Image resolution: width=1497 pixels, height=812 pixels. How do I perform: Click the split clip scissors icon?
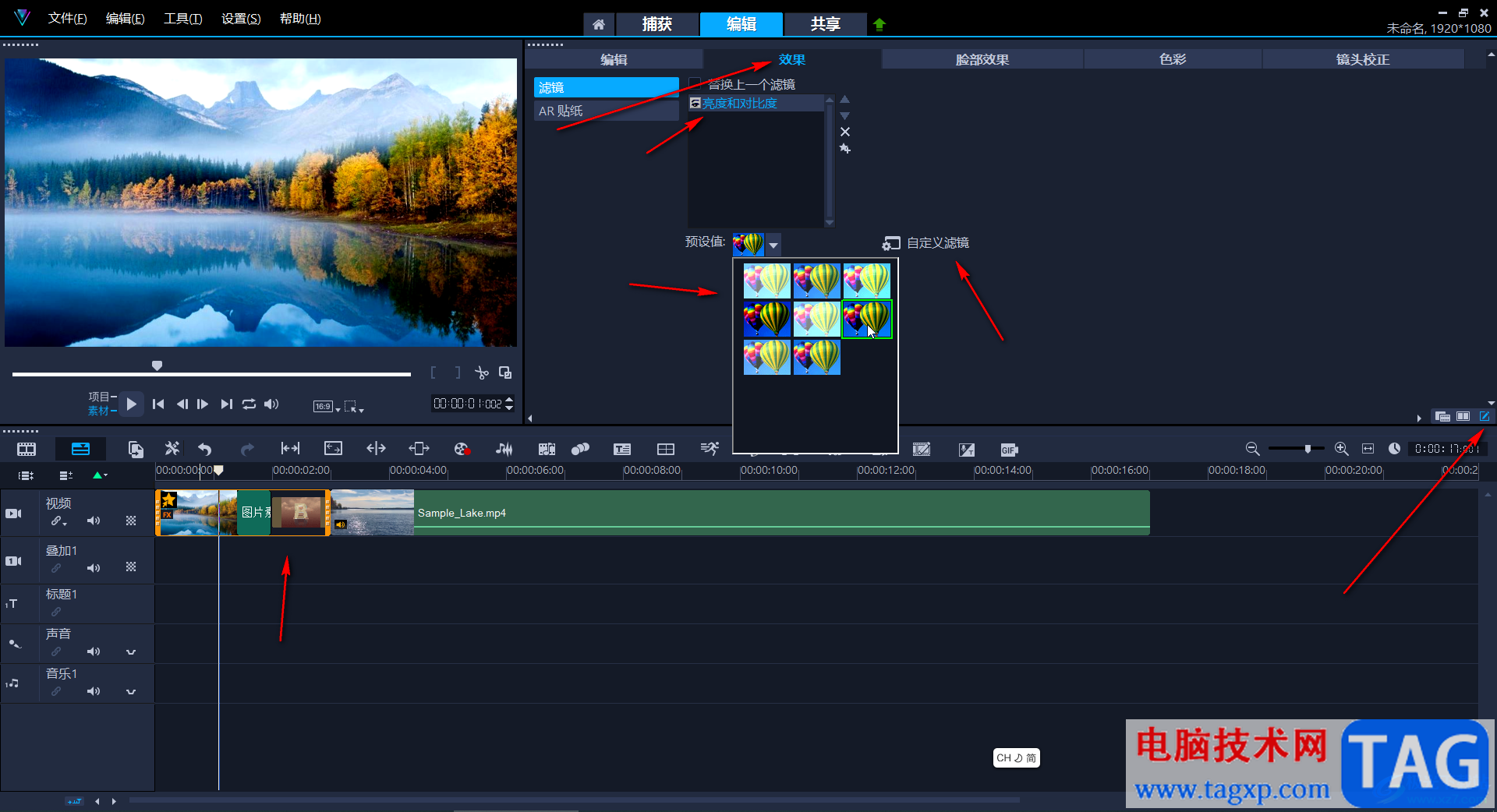[x=482, y=372]
